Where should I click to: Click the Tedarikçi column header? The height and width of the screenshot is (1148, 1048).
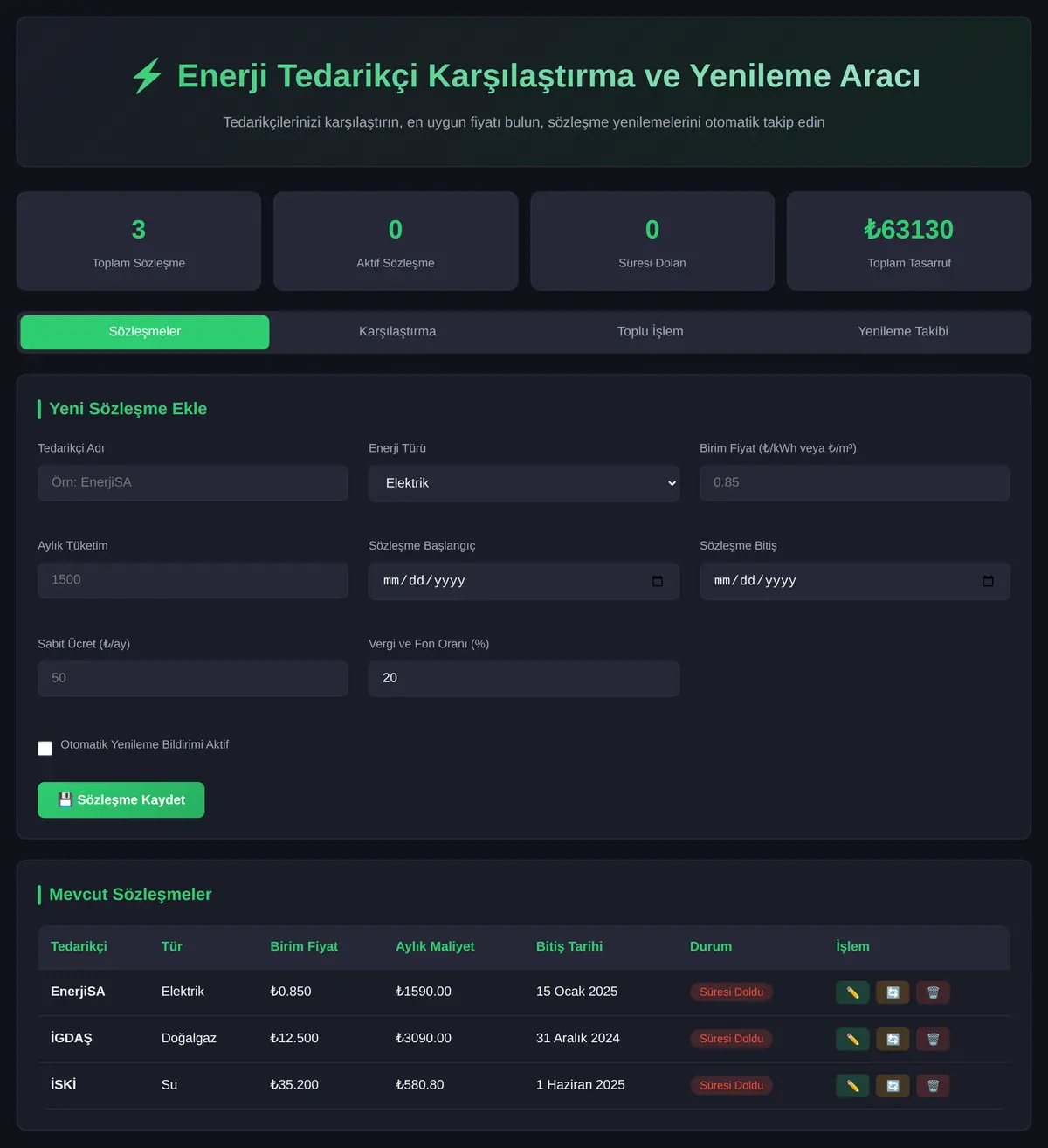tap(79, 946)
